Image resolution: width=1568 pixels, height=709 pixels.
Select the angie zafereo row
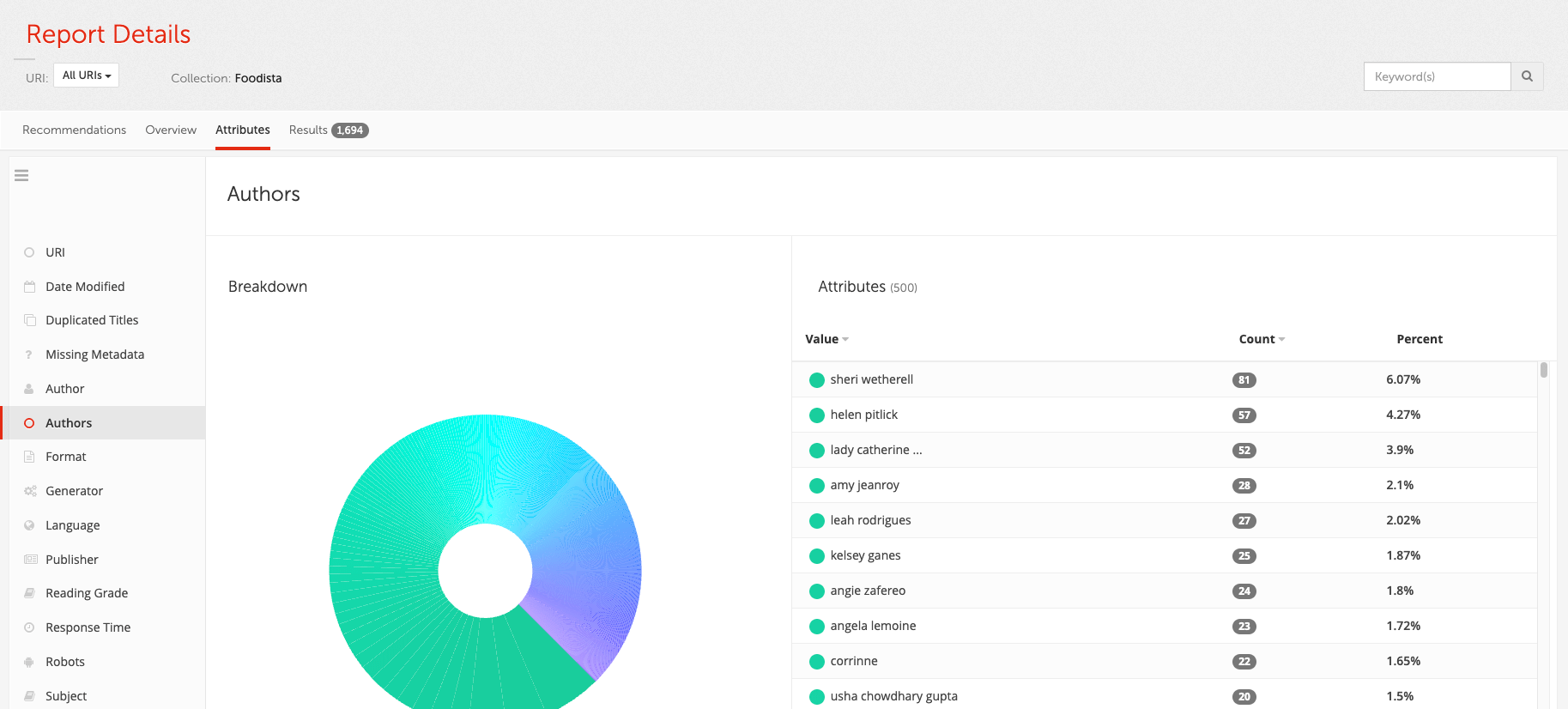pos(1165,591)
